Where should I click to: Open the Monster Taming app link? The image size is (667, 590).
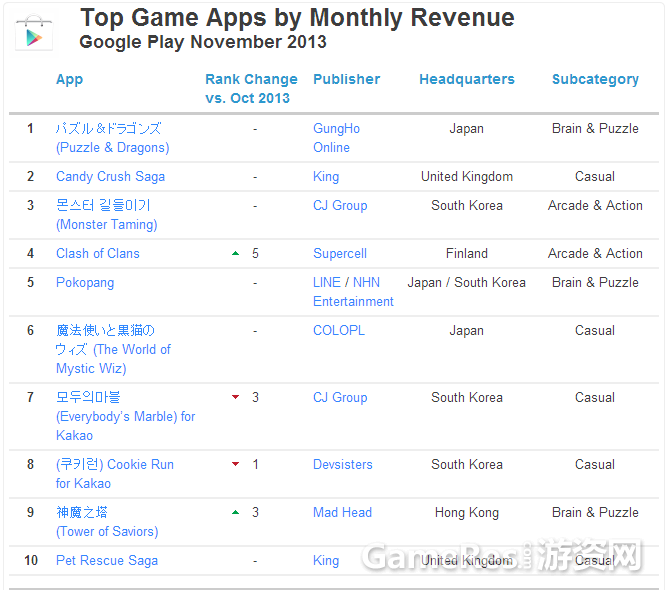coord(107,215)
